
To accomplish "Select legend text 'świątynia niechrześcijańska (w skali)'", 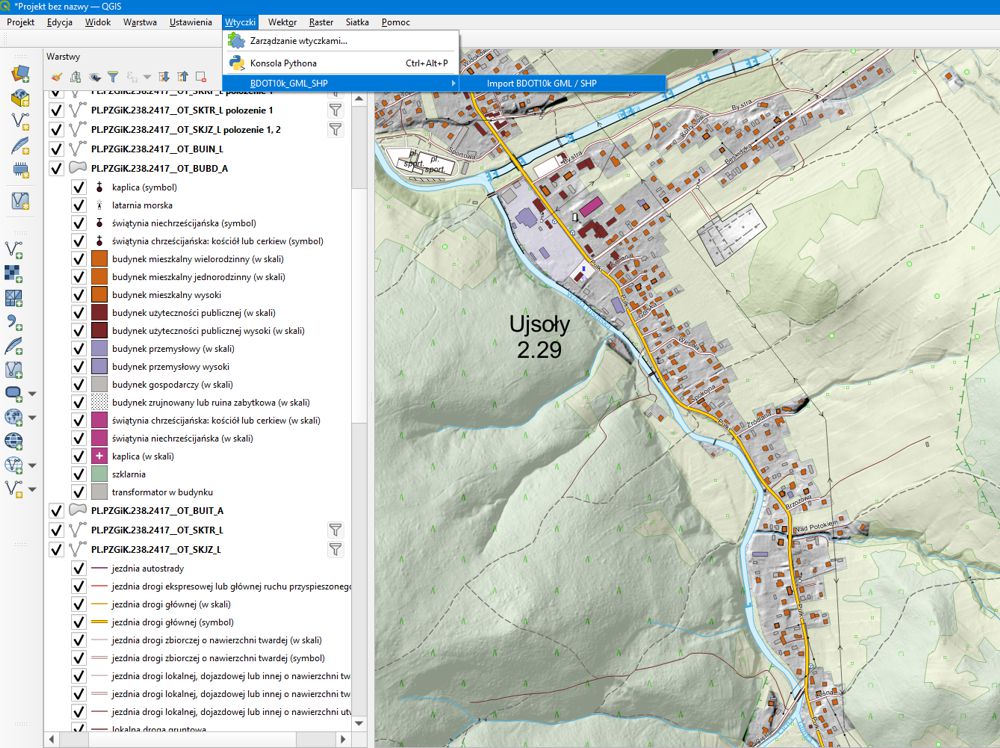I will (182, 439).
